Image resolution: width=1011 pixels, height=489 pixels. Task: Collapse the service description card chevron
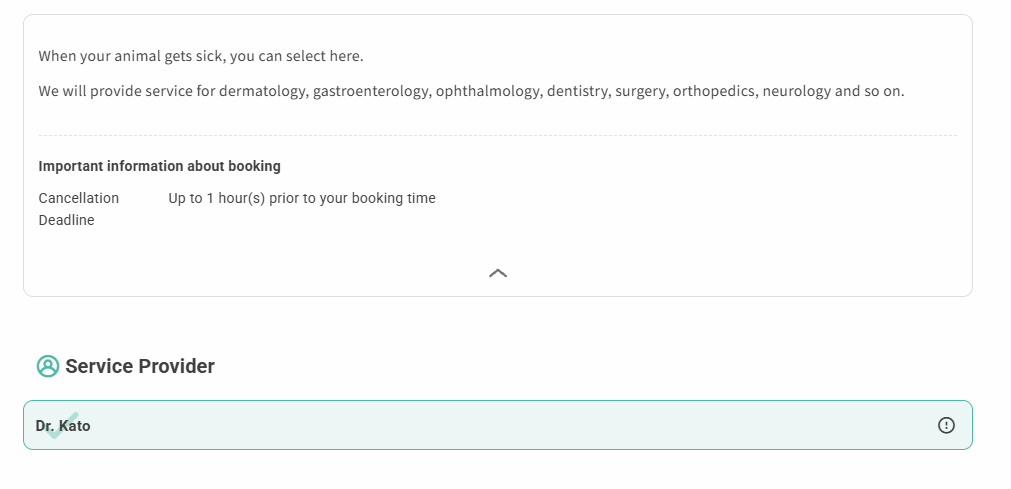pos(498,274)
